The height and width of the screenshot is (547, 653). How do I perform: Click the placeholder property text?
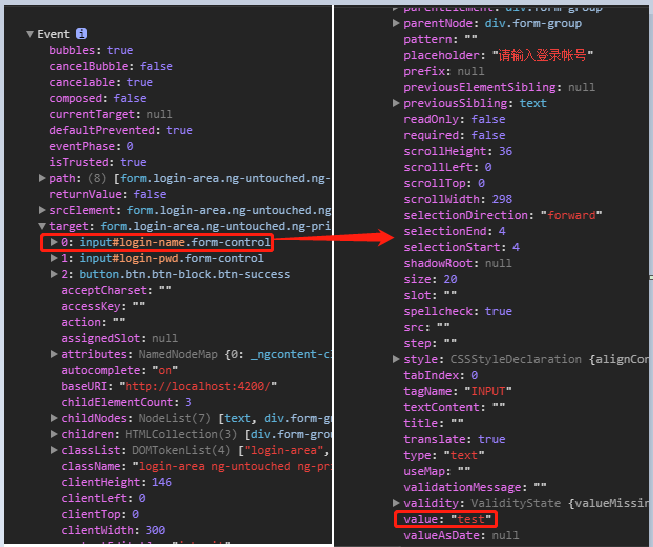(x=498, y=55)
